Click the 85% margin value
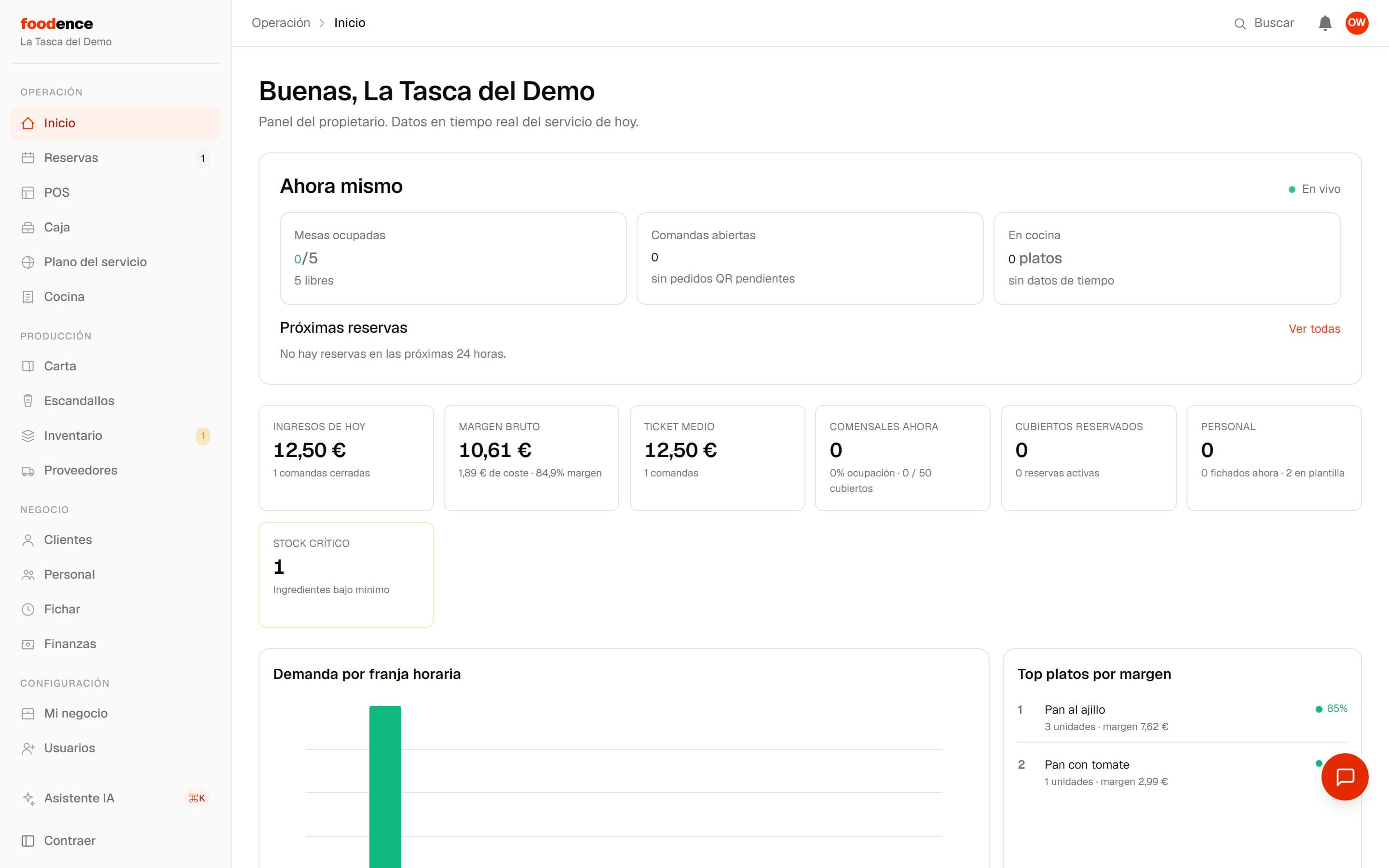Image resolution: width=1389 pixels, height=868 pixels. tap(1337, 709)
